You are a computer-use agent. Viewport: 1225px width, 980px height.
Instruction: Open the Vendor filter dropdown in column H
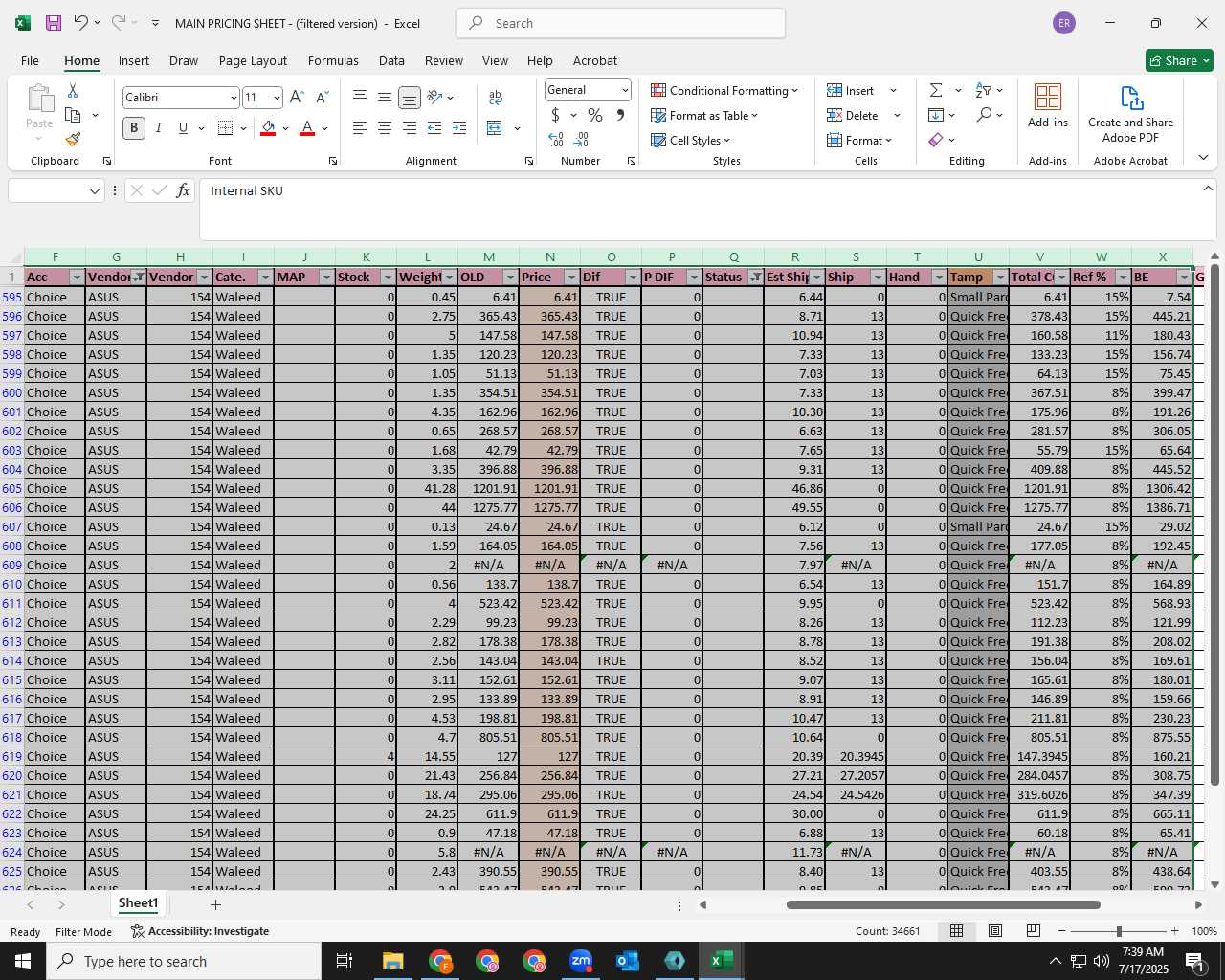(x=203, y=278)
